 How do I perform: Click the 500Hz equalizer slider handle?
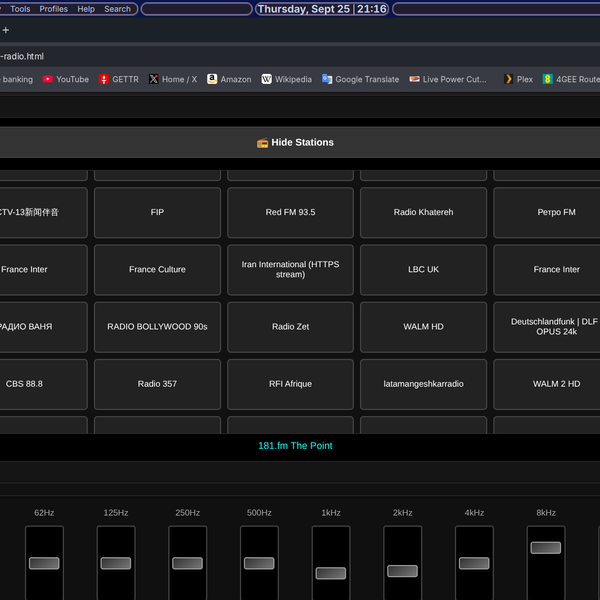coord(259,563)
